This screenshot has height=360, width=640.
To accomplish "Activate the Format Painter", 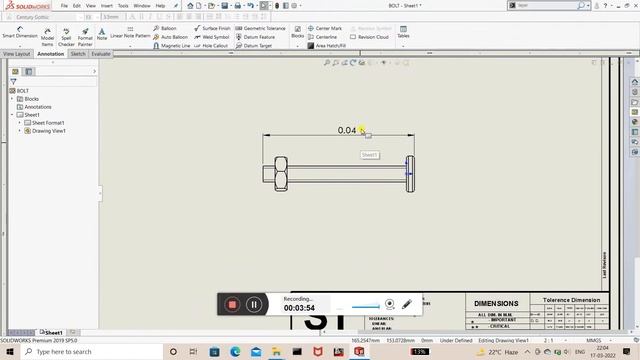I will pos(85,37).
